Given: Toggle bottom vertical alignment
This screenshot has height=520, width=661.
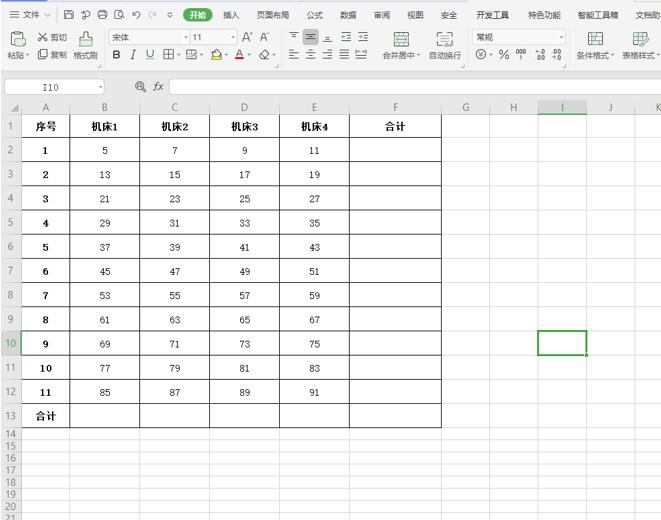Looking at the screenshot, I should click(327, 37).
